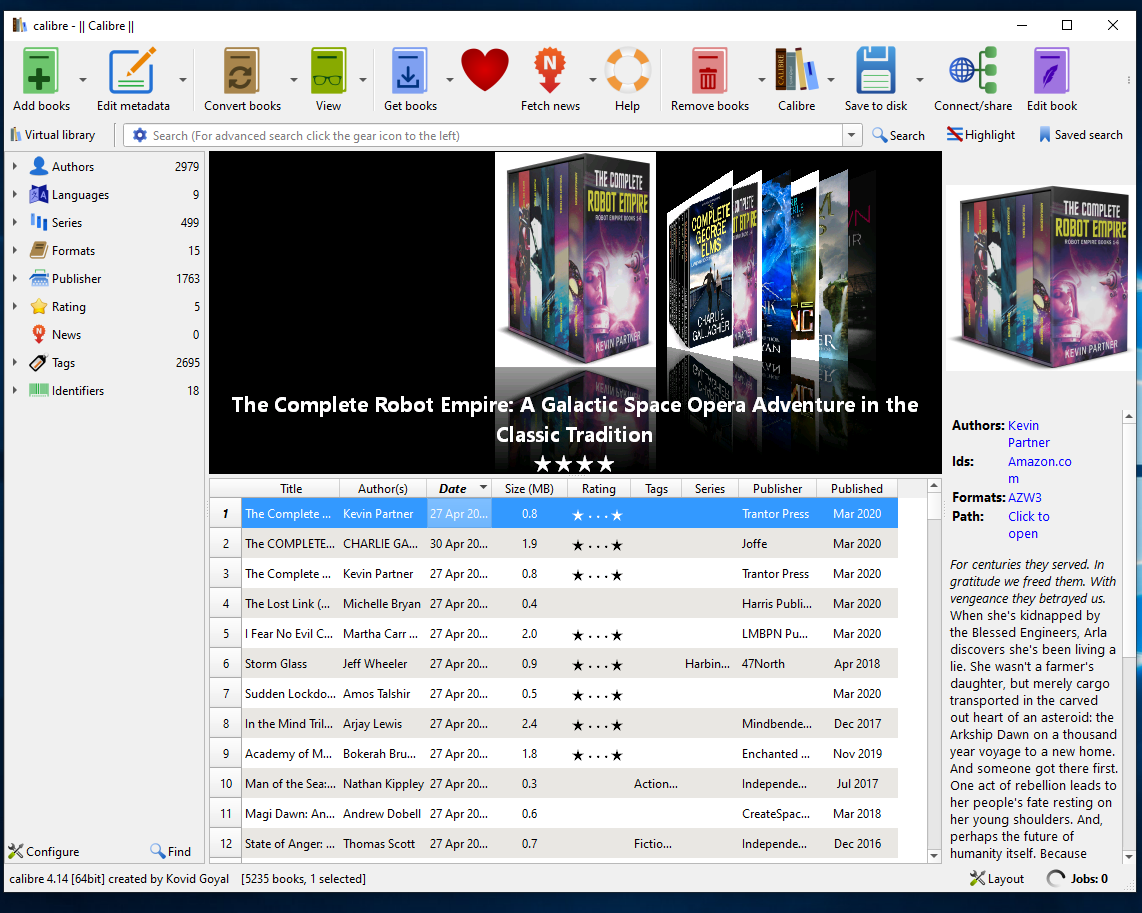
Task: Click the Get books download icon
Action: (x=410, y=71)
